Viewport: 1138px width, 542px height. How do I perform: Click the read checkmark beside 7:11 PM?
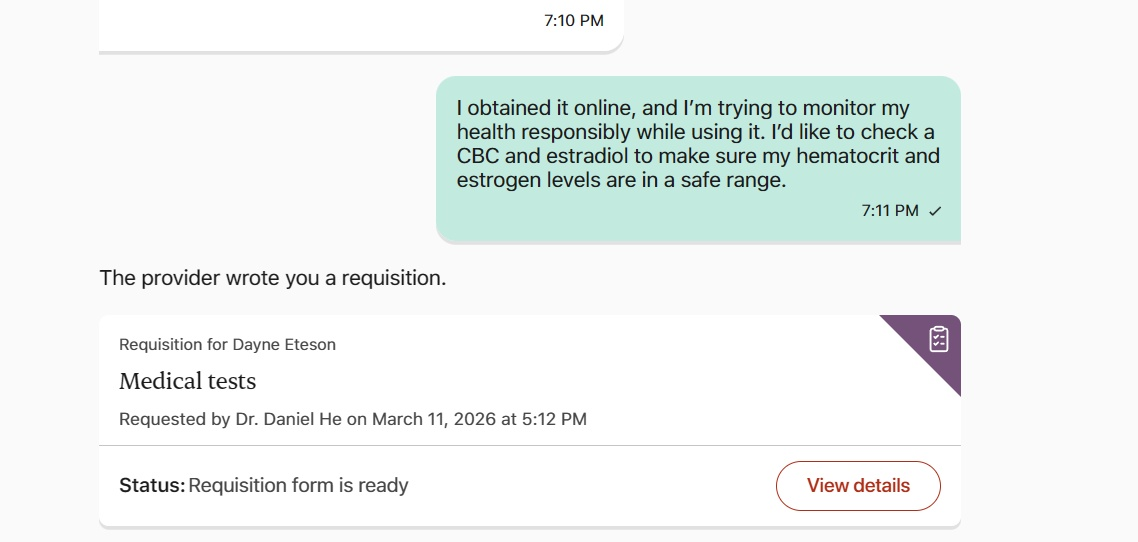[x=935, y=211]
